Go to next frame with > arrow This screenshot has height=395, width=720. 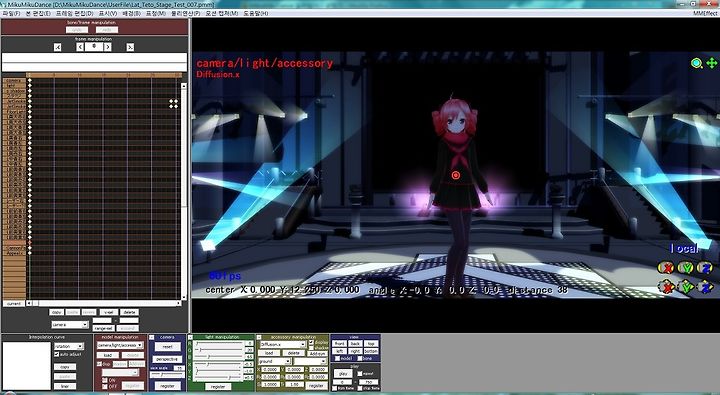[107, 47]
